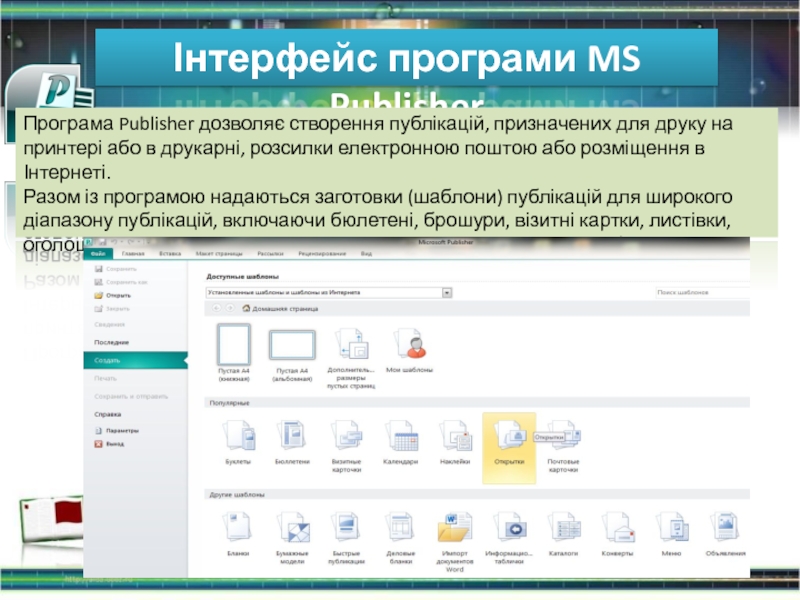Switch to the Вставка ribbon tab
The width and height of the screenshot is (800, 600).
coord(170,254)
